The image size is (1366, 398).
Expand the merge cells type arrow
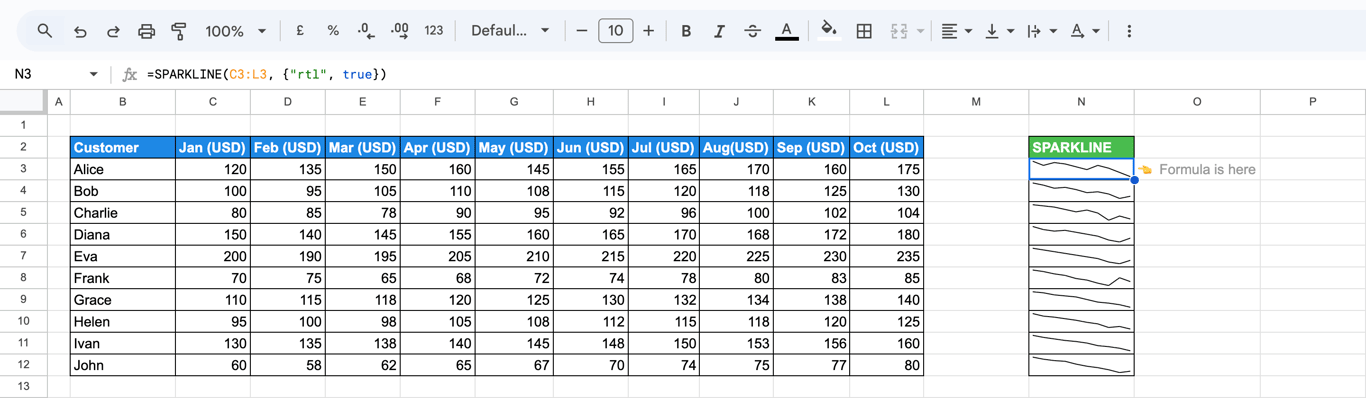pos(920,31)
